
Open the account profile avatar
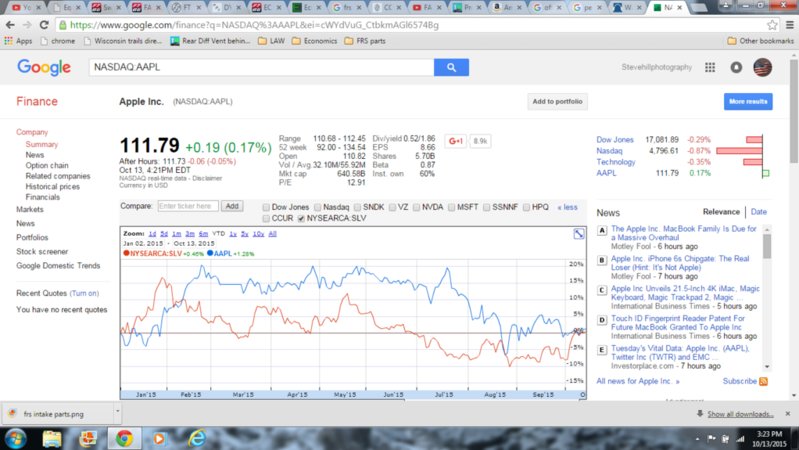[x=762, y=67]
